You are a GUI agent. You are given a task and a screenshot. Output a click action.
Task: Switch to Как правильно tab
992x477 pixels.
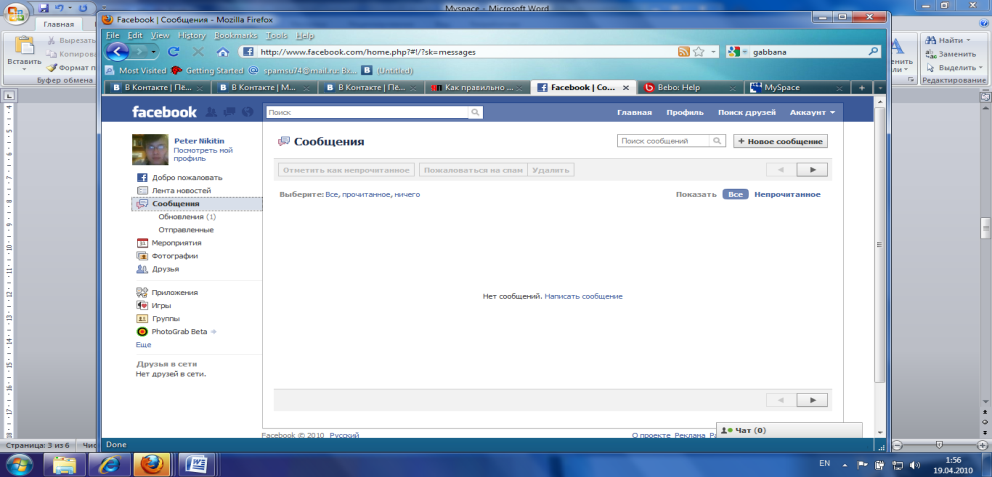pyautogui.click(x=476, y=87)
